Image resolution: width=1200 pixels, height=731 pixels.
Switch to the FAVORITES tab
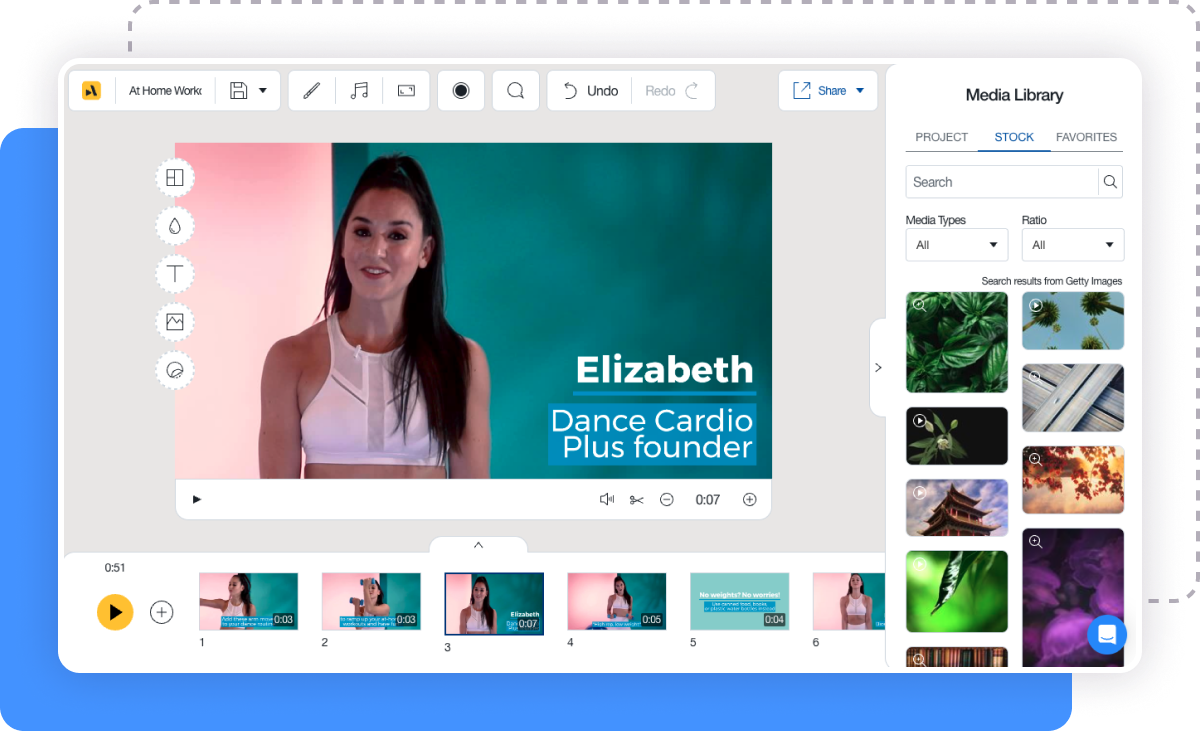(1087, 137)
